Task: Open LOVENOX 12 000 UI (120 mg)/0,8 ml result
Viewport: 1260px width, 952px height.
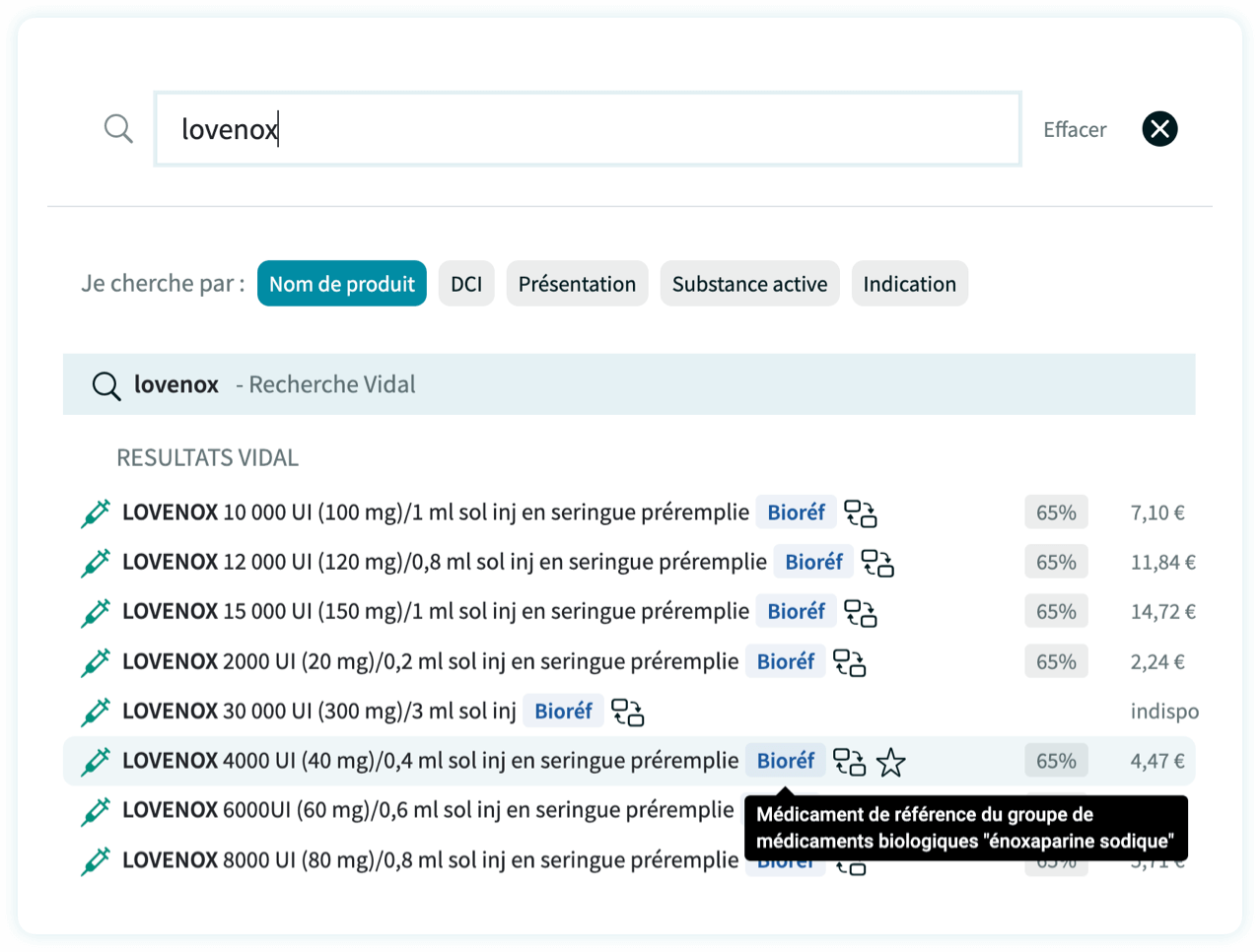Action: (445, 562)
